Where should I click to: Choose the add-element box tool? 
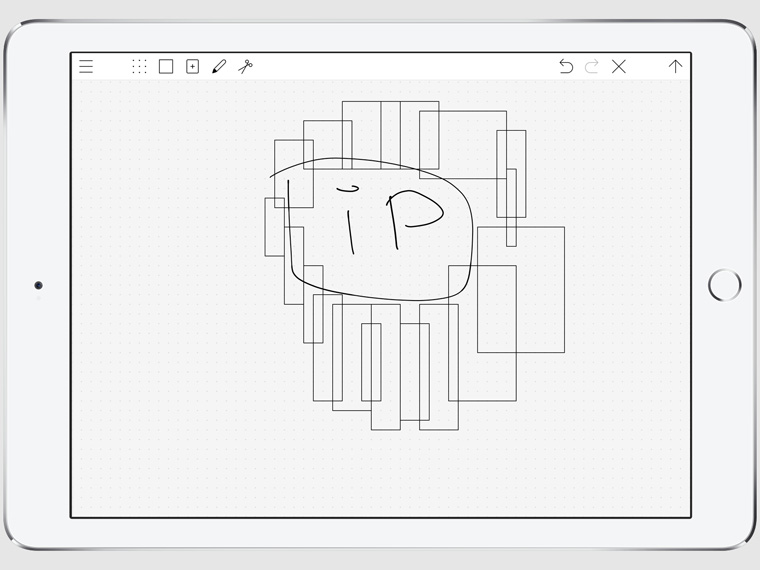point(192,66)
